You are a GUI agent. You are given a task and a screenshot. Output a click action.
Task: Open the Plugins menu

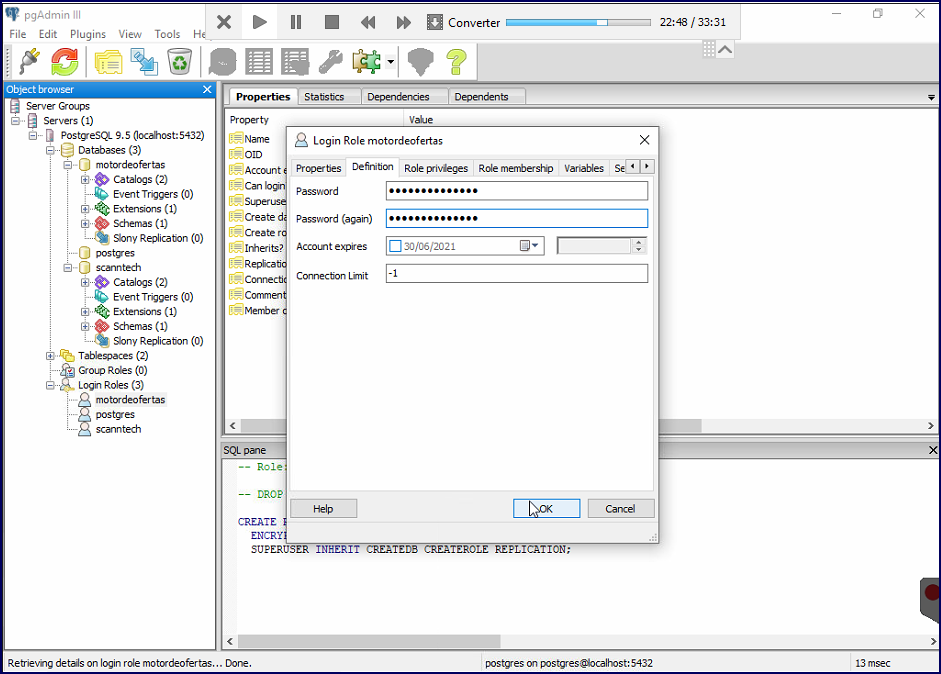point(88,34)
